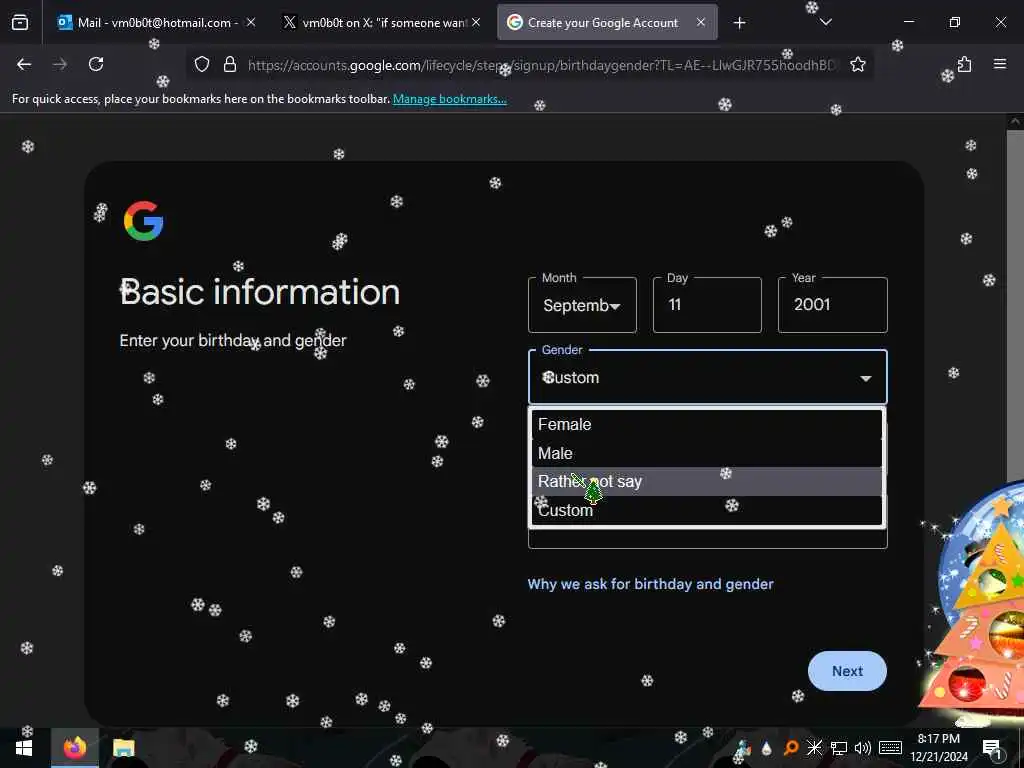Viewport: 1024px width, 768px height.
Task: Open the tracking protection shield icon
Action: [x=202, y=64]
